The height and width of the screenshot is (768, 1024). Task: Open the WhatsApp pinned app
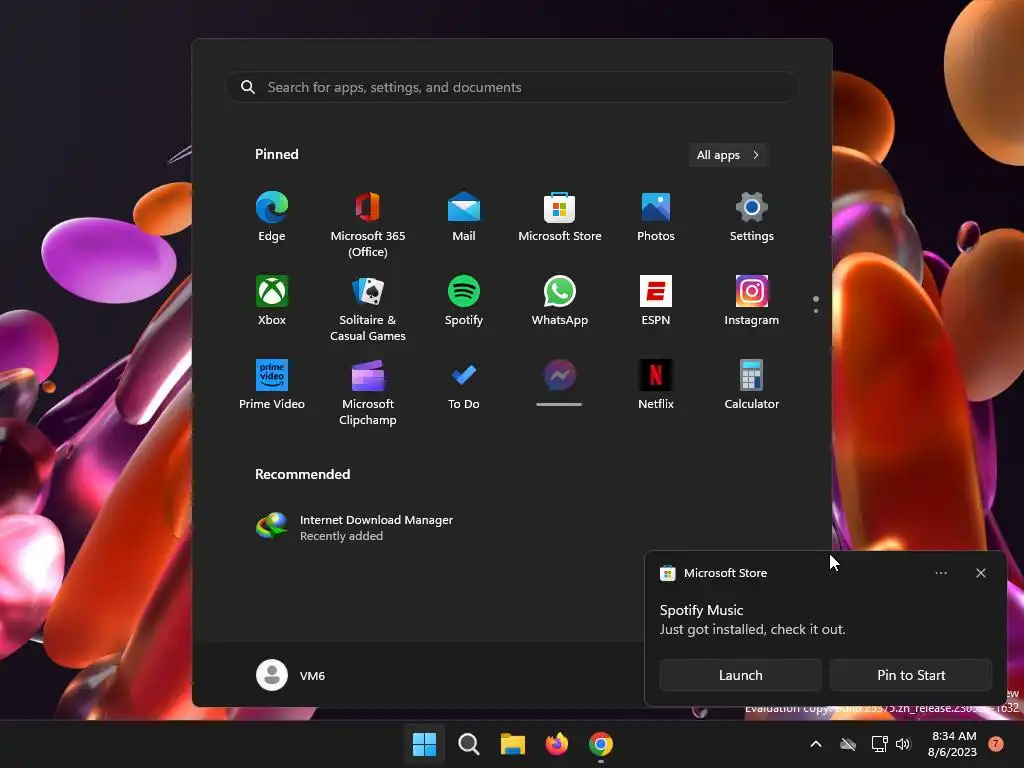560,301
